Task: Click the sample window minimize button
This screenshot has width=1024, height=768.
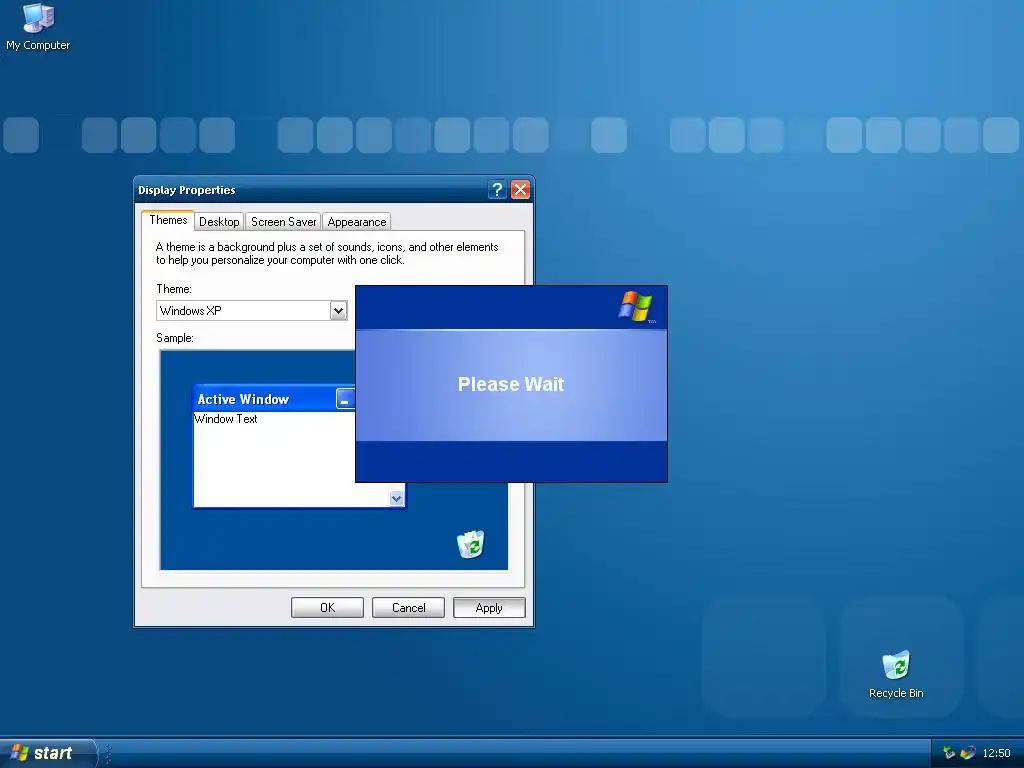Action: click(345, 399)
